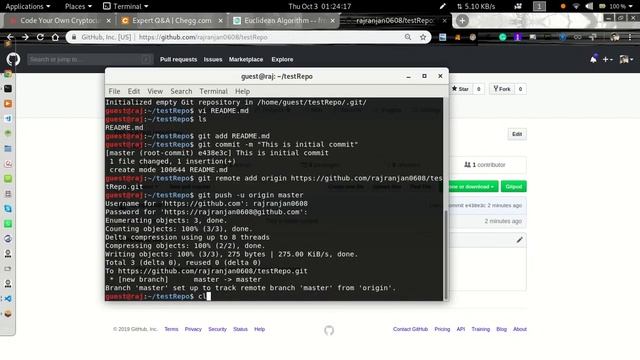This screenshot has width=640, height=360.
Task: Open Explore in GitHub header
Action: (x=282, y=59)
